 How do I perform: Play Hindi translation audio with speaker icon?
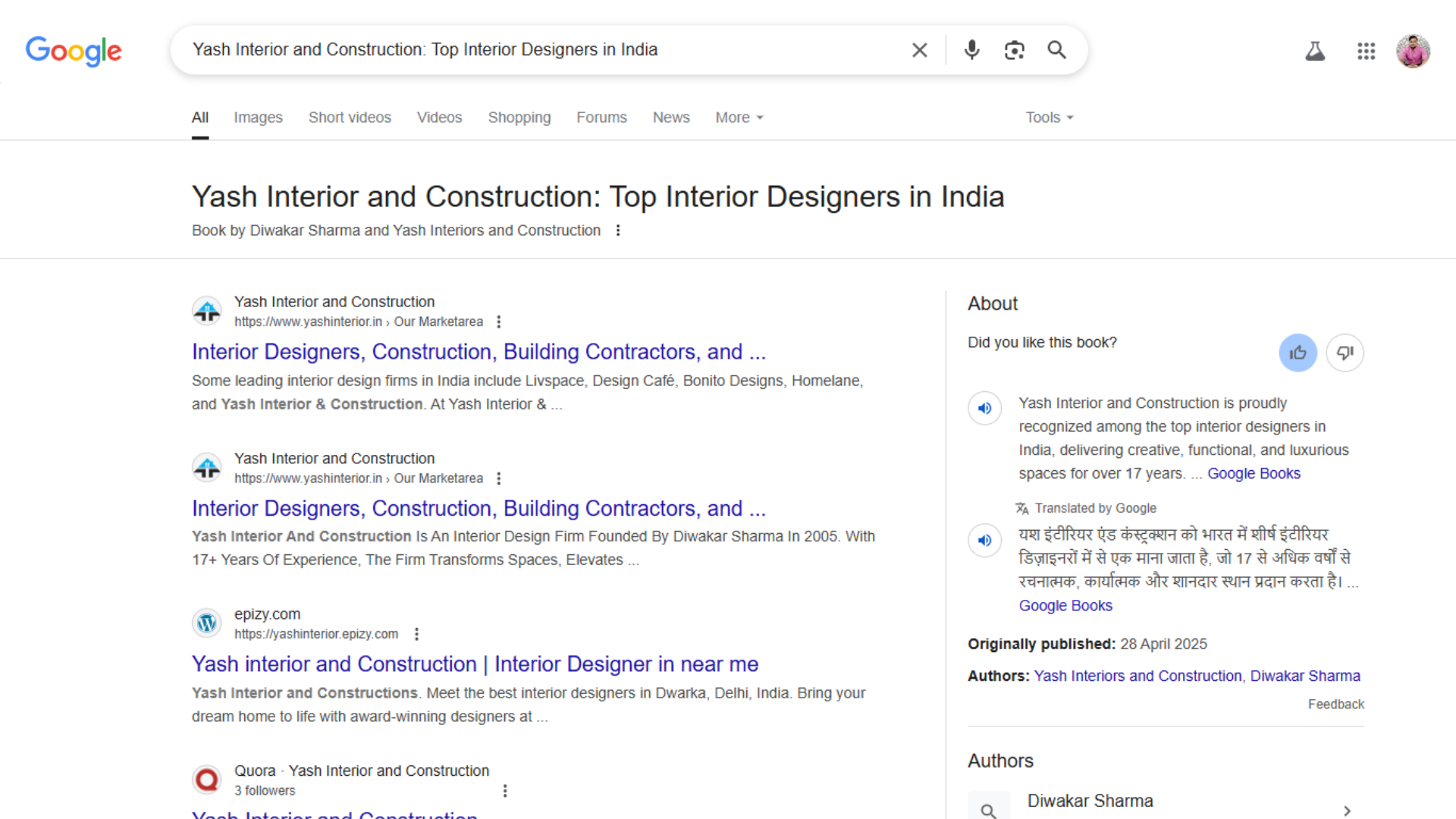click(x=984, y=541)
